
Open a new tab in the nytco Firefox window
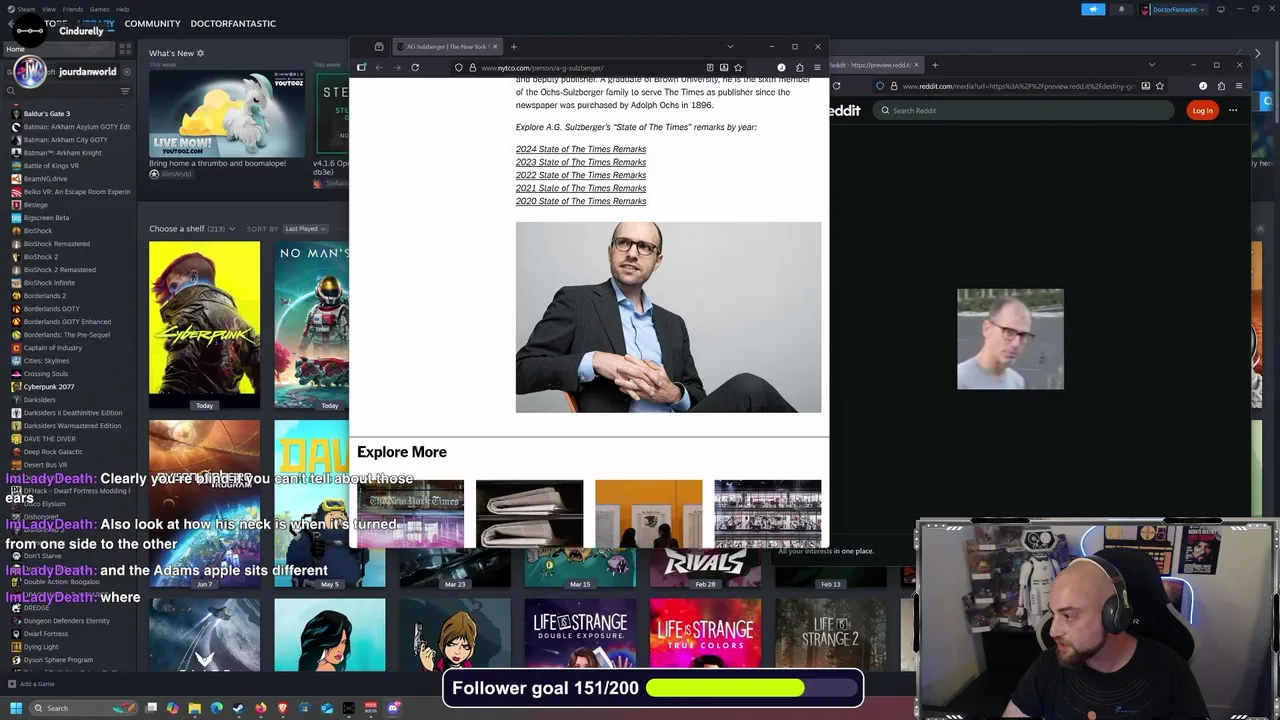514,46
